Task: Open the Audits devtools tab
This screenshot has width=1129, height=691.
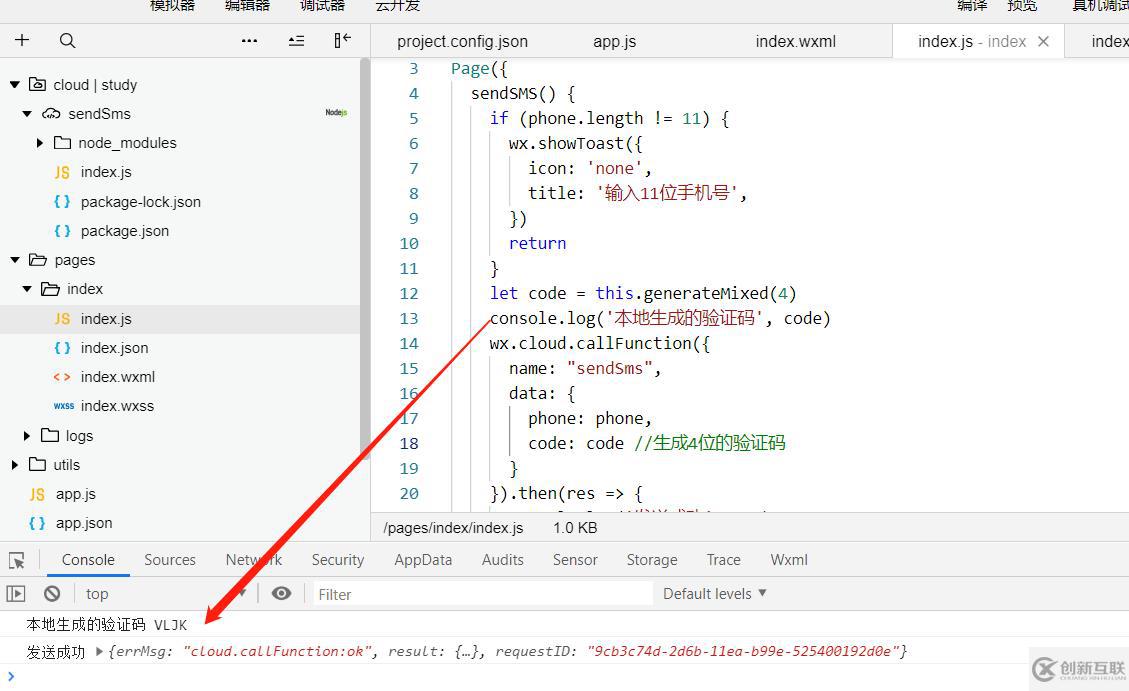Action: coord(503,560)
